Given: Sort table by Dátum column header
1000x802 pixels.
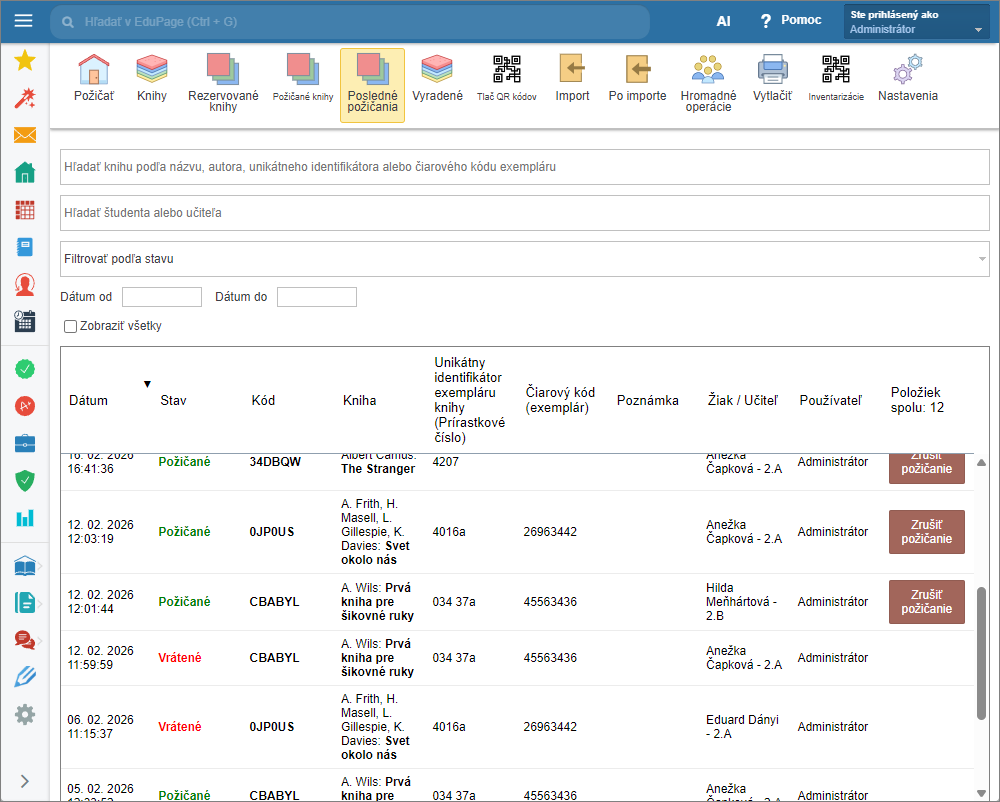Looking at the screenshot, I should (89, 400).
